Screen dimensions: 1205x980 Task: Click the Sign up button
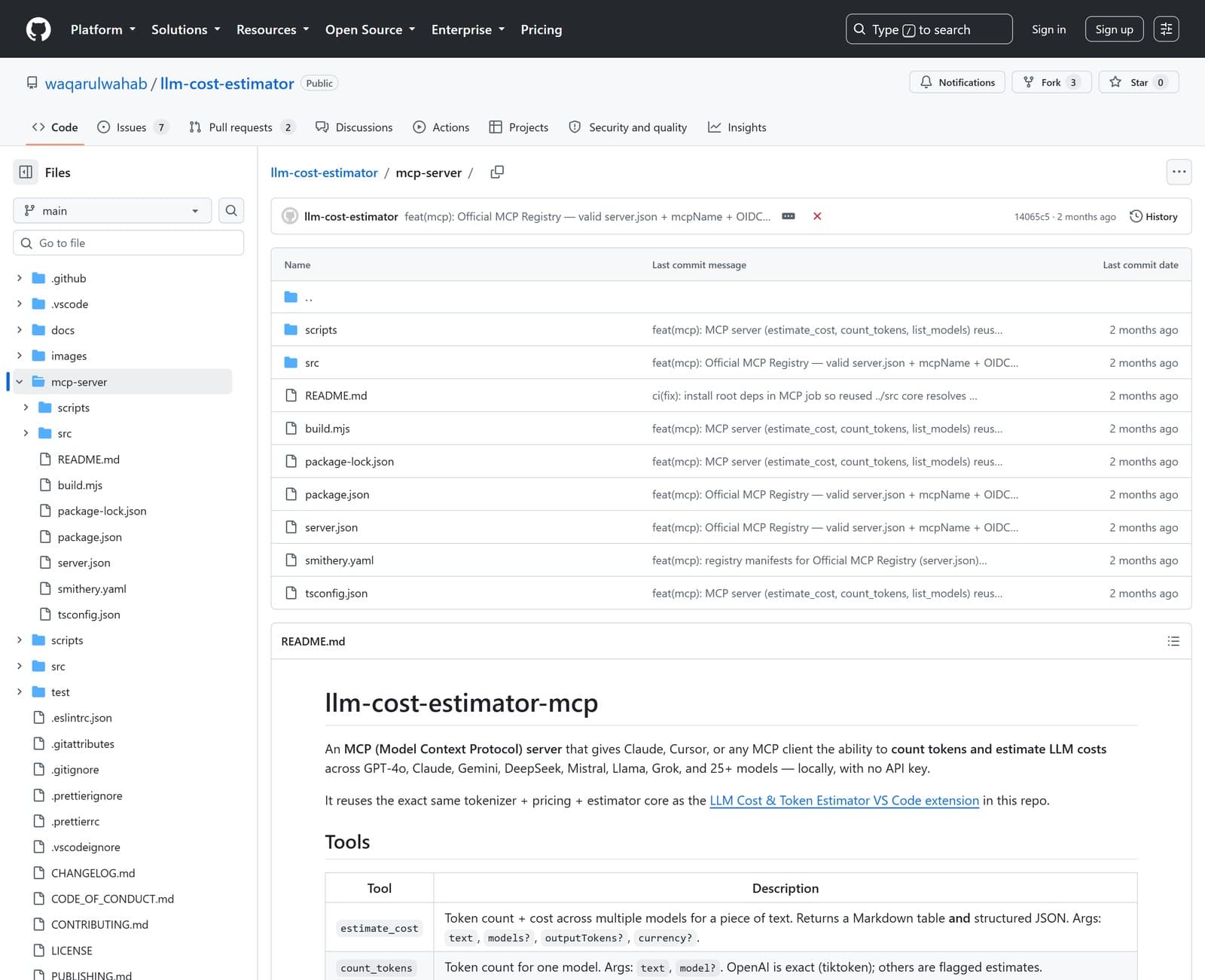tap(1114, 29)
